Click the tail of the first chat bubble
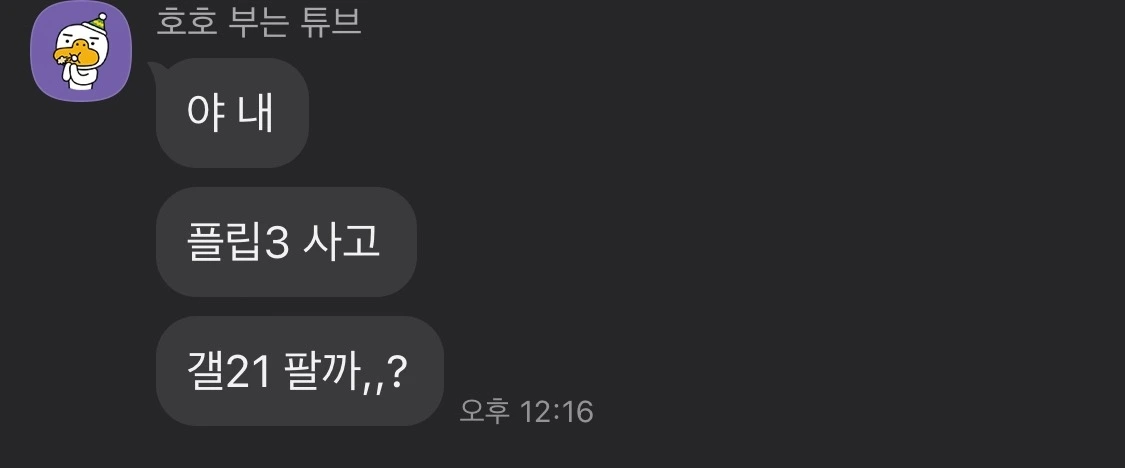 click(156, 68)
